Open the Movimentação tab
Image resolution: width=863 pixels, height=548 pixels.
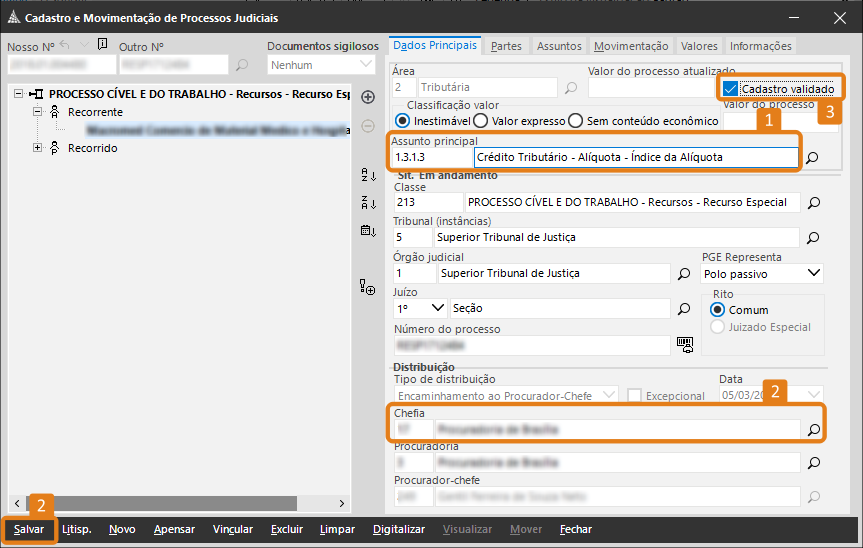pyautogui.click(x=631, y=46)
